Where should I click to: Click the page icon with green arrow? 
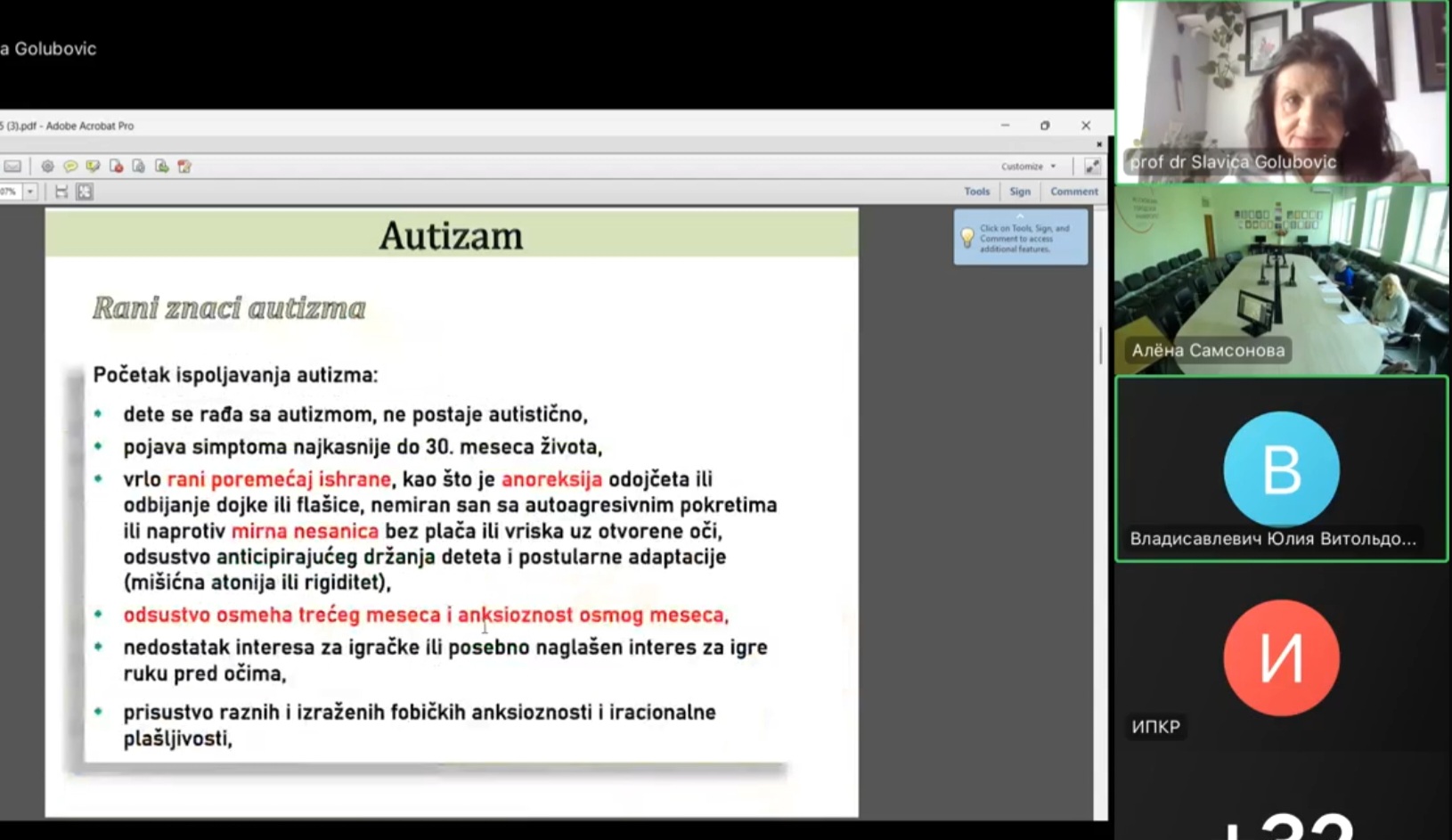coord(161,167)
